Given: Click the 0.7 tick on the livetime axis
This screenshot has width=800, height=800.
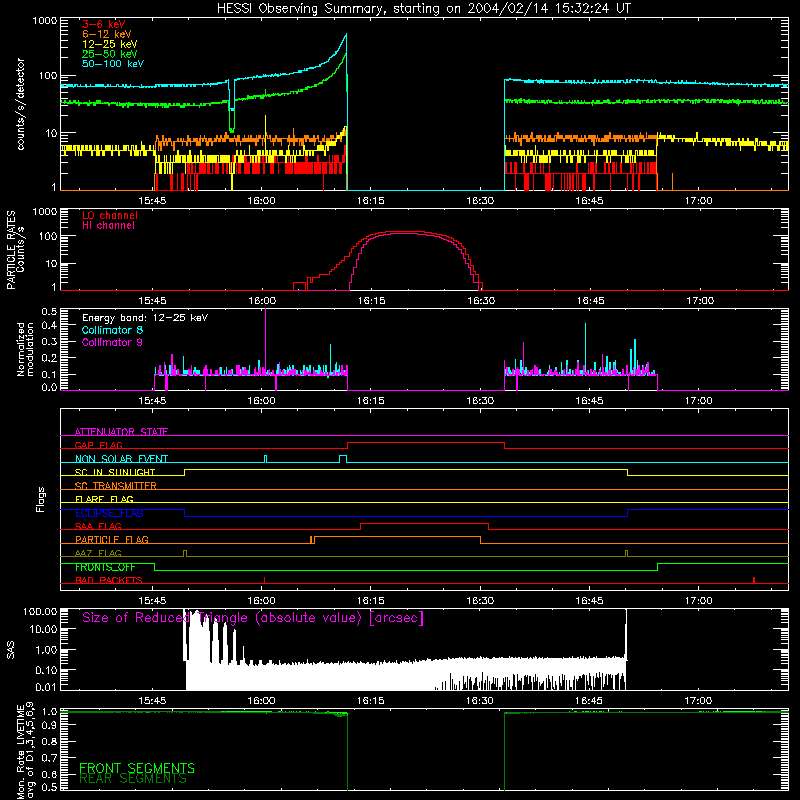Looking at the screenshot, I should click(x=49, y=758).
